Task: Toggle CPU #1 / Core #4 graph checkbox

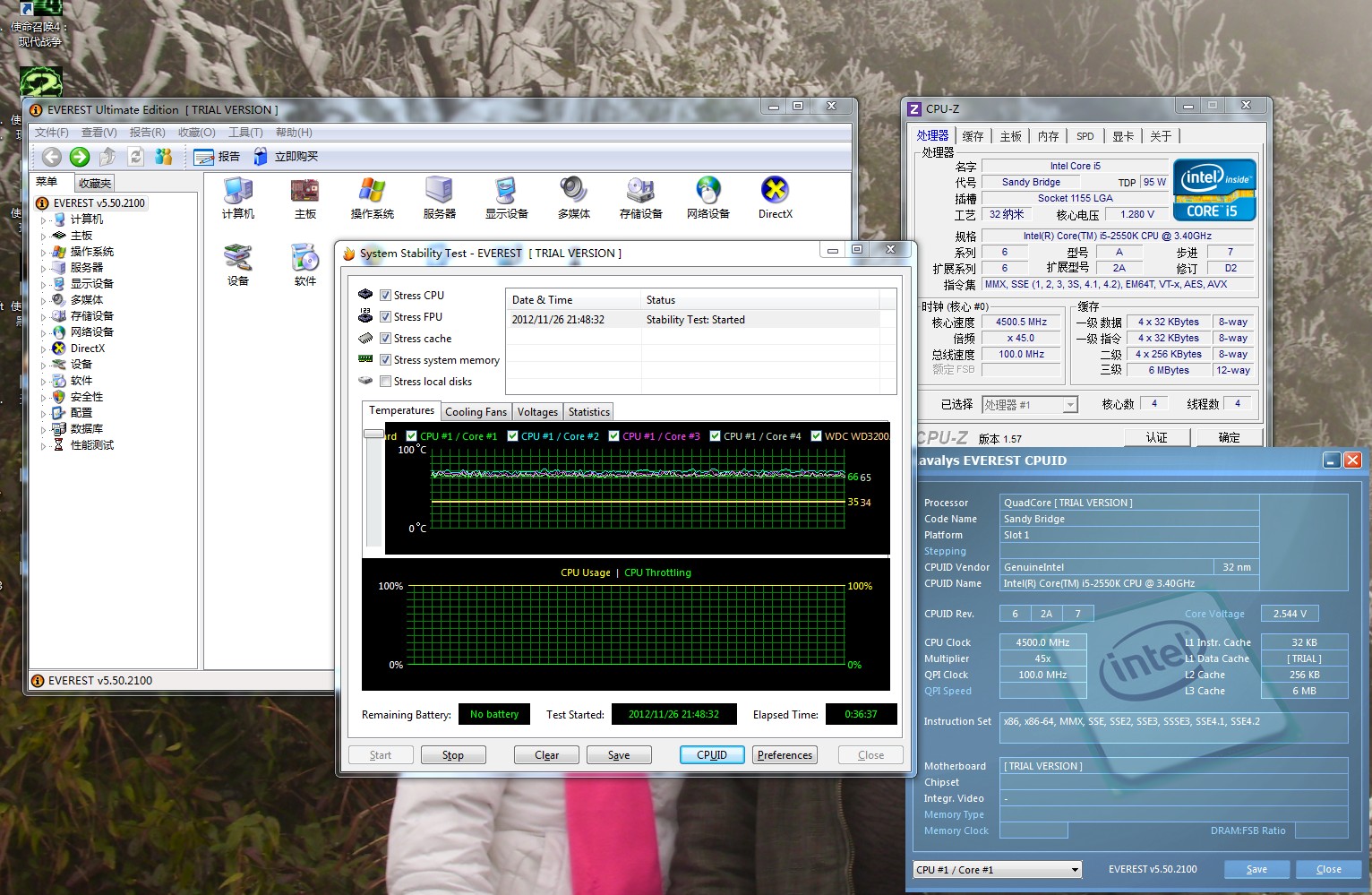Action: click(x=716, y=436)
